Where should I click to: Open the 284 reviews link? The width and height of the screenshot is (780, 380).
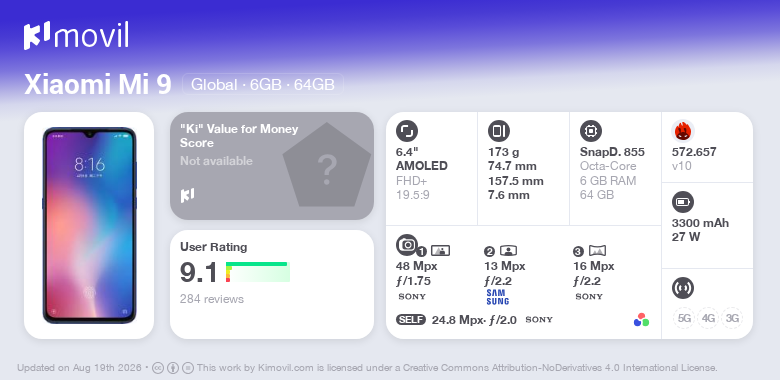pyautogui.click(x=212, y=299)
